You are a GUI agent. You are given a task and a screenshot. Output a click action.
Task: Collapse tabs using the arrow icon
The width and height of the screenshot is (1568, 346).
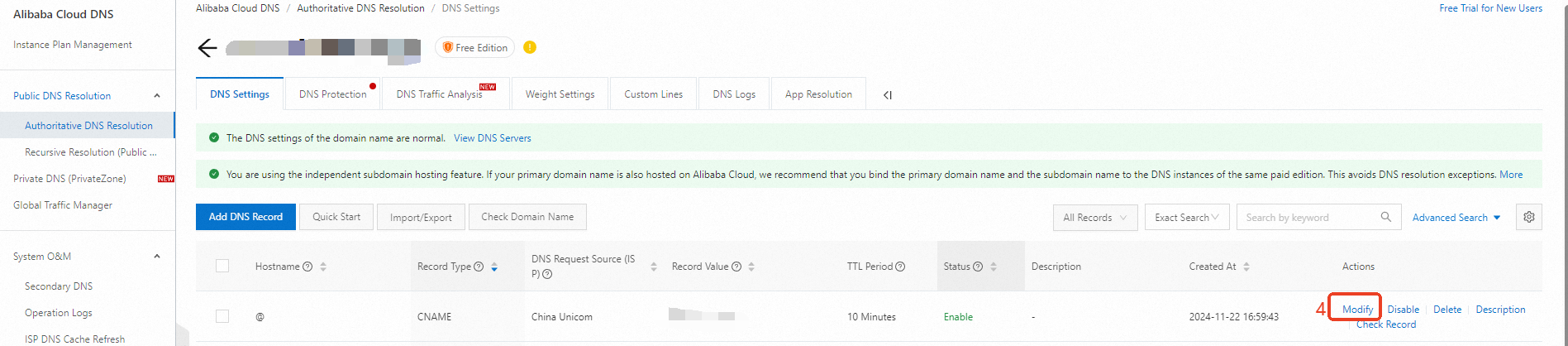[x=888, y=95]
